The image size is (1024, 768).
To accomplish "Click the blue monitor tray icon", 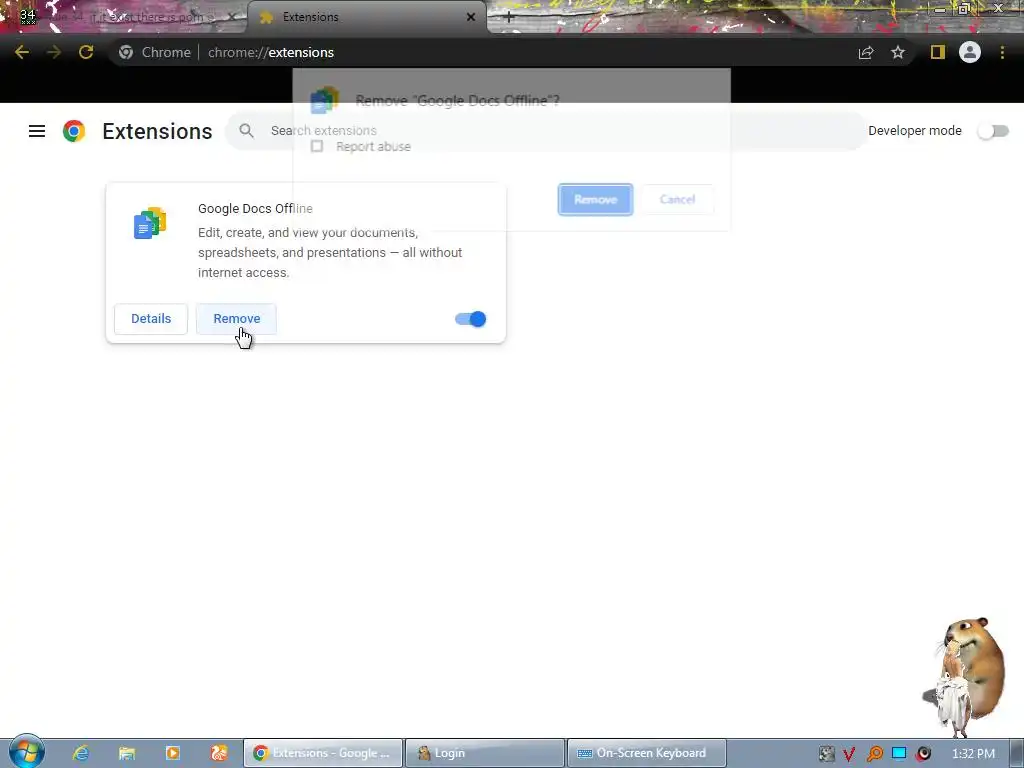I will click(899, 754).
